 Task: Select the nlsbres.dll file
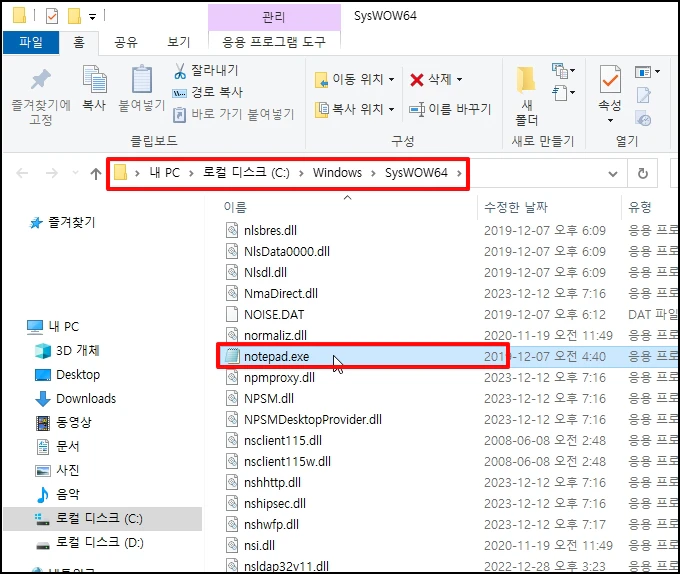click(261, 230)
